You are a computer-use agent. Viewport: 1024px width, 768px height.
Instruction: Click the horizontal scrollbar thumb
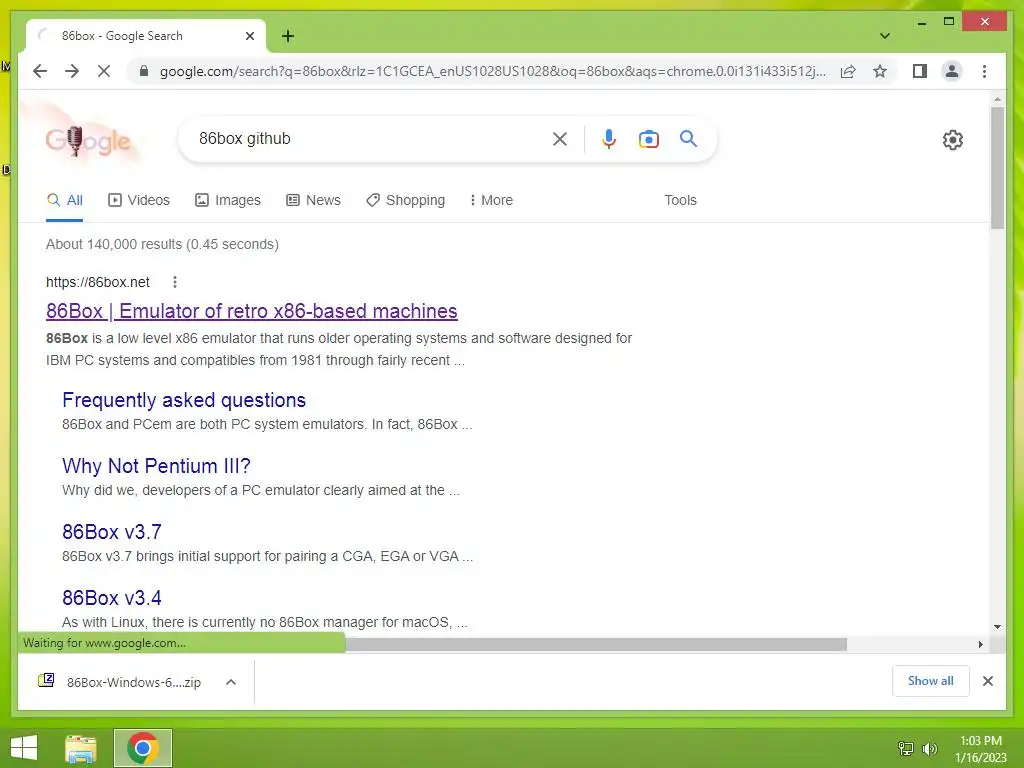[x=596, y=645]
